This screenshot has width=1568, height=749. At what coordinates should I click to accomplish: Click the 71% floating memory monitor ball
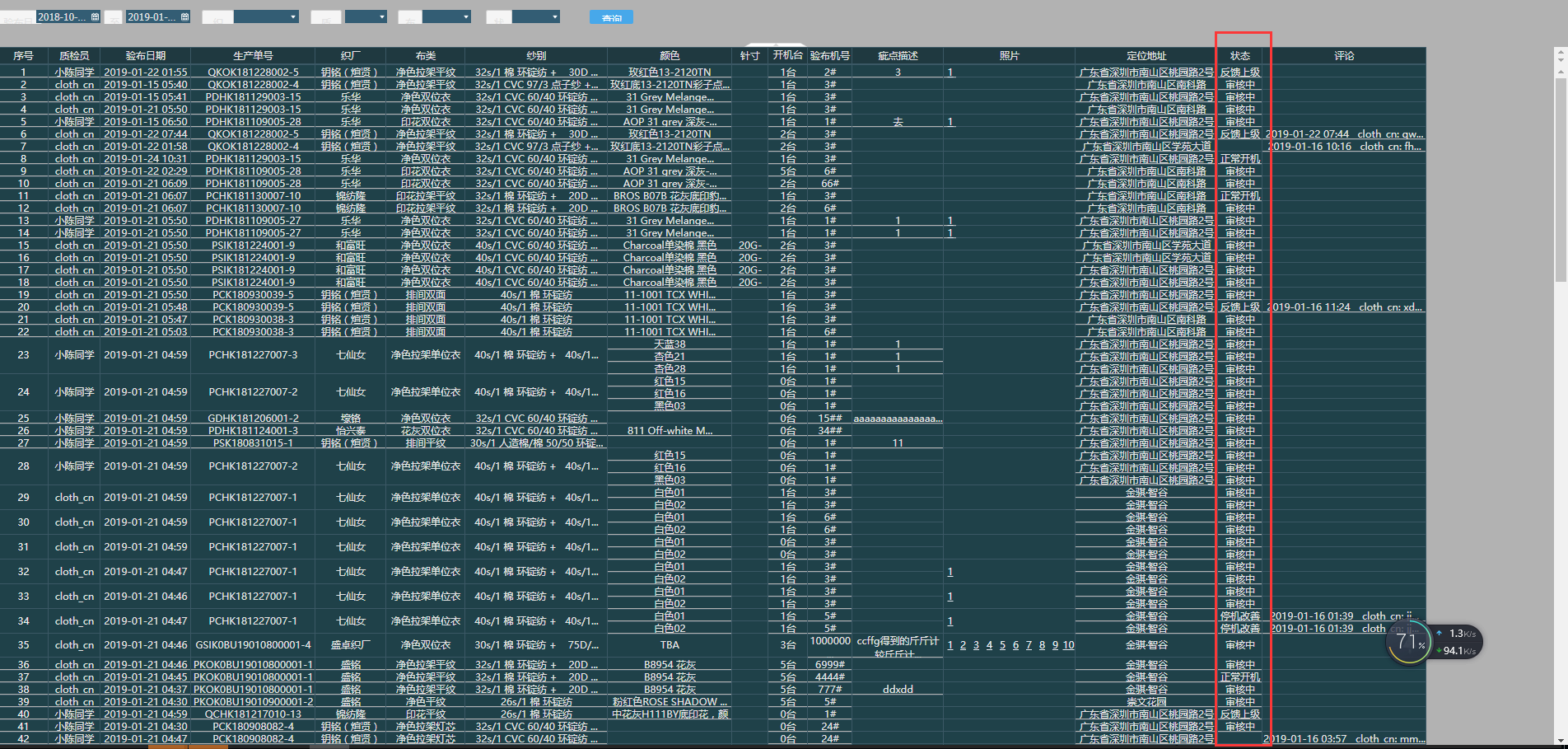coord(1409,642)
